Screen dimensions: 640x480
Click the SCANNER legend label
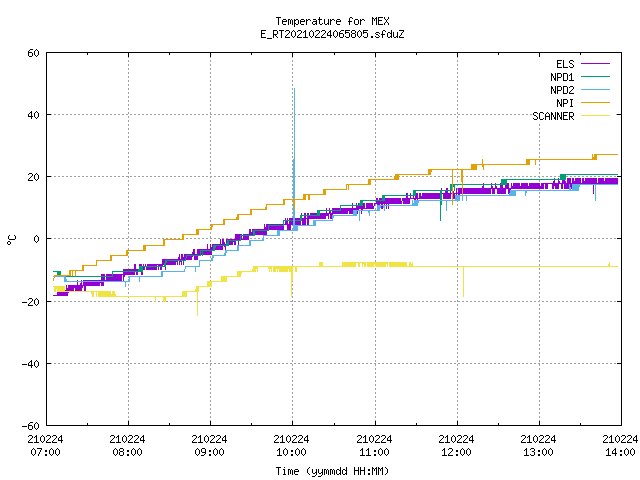(x=553, y=116)
